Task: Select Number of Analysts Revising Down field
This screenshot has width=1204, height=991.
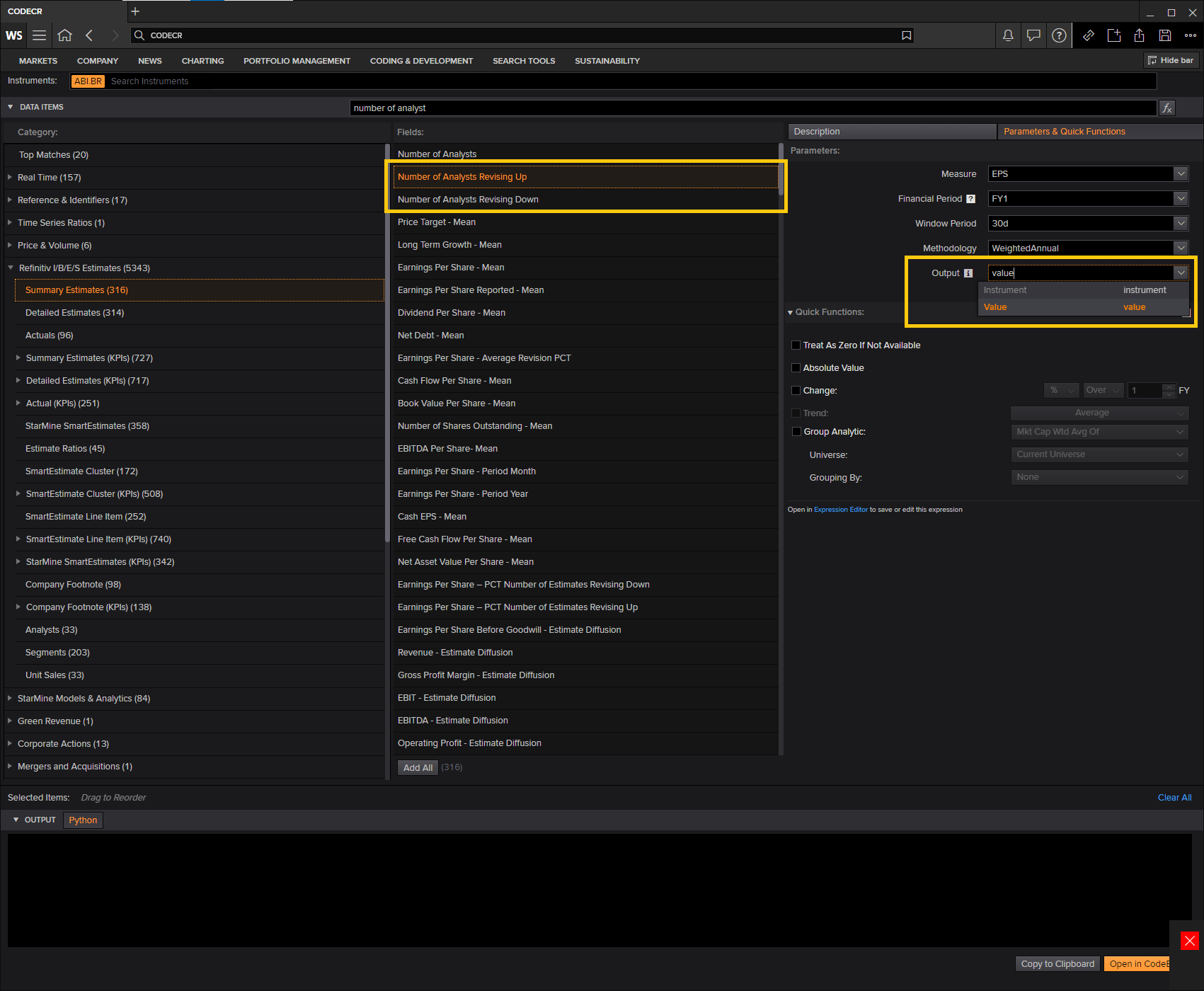Action: pyautogui.click(x=585, y=200)
